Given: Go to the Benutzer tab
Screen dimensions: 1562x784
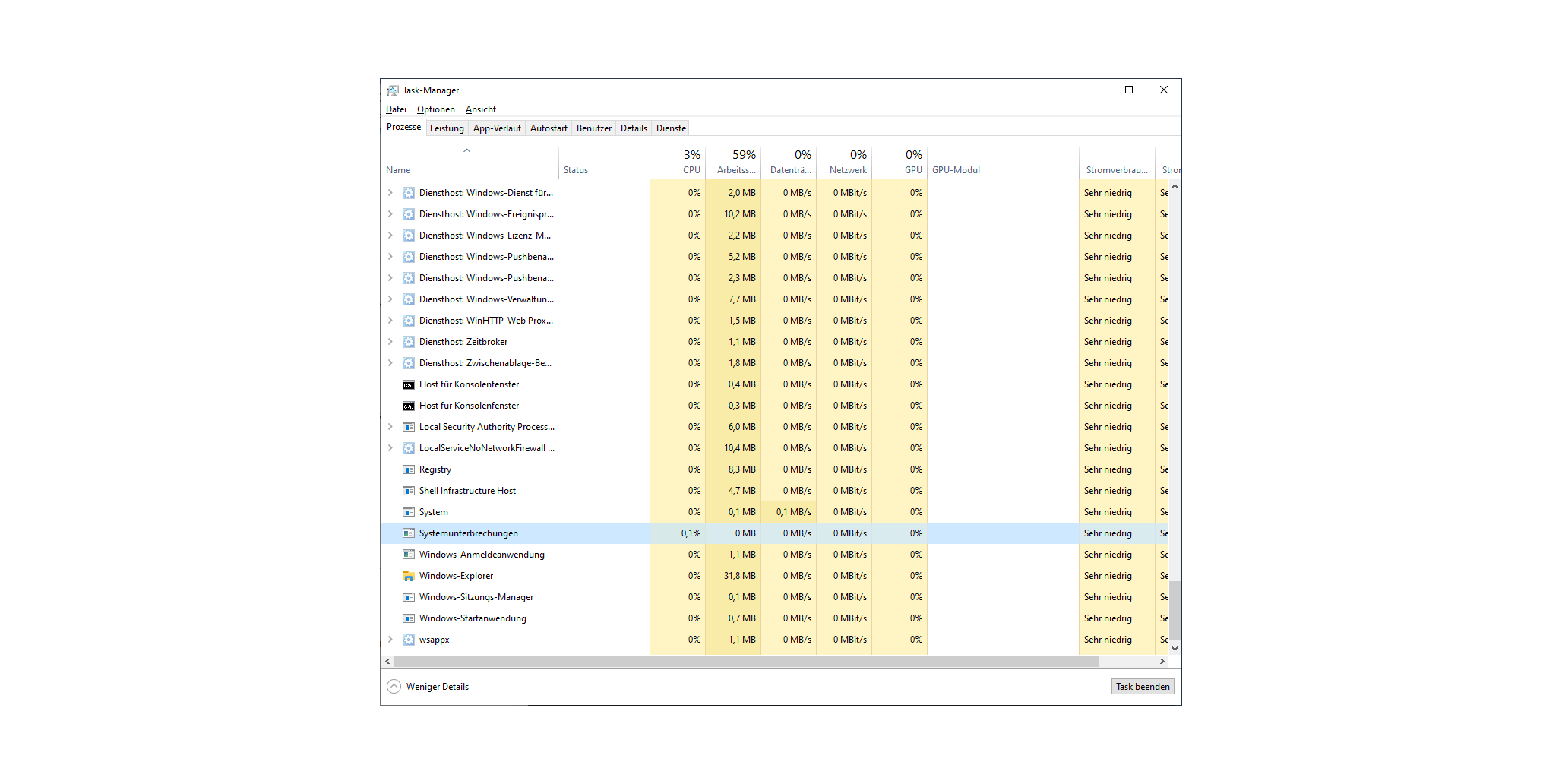Looking at the screenshot, I should click(x=594, y=128).
